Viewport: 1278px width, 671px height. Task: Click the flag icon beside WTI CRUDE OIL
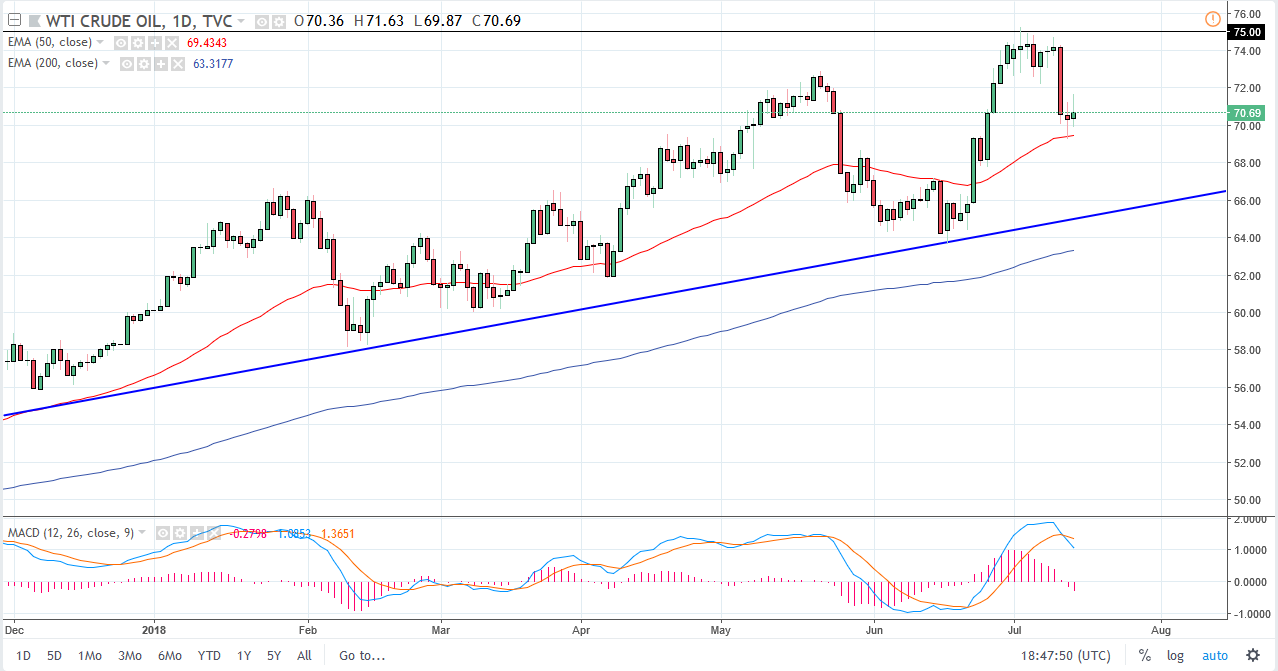(37, 20)
